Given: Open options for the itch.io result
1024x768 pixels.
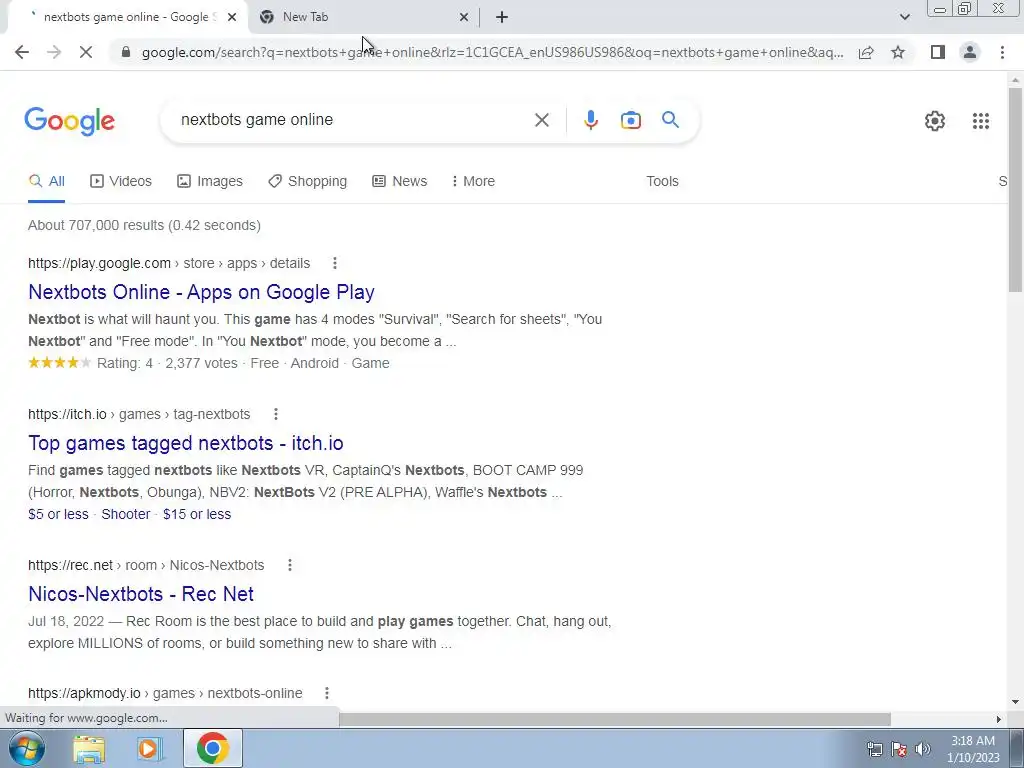Looking at the screenshot, I should pos(276,414).
